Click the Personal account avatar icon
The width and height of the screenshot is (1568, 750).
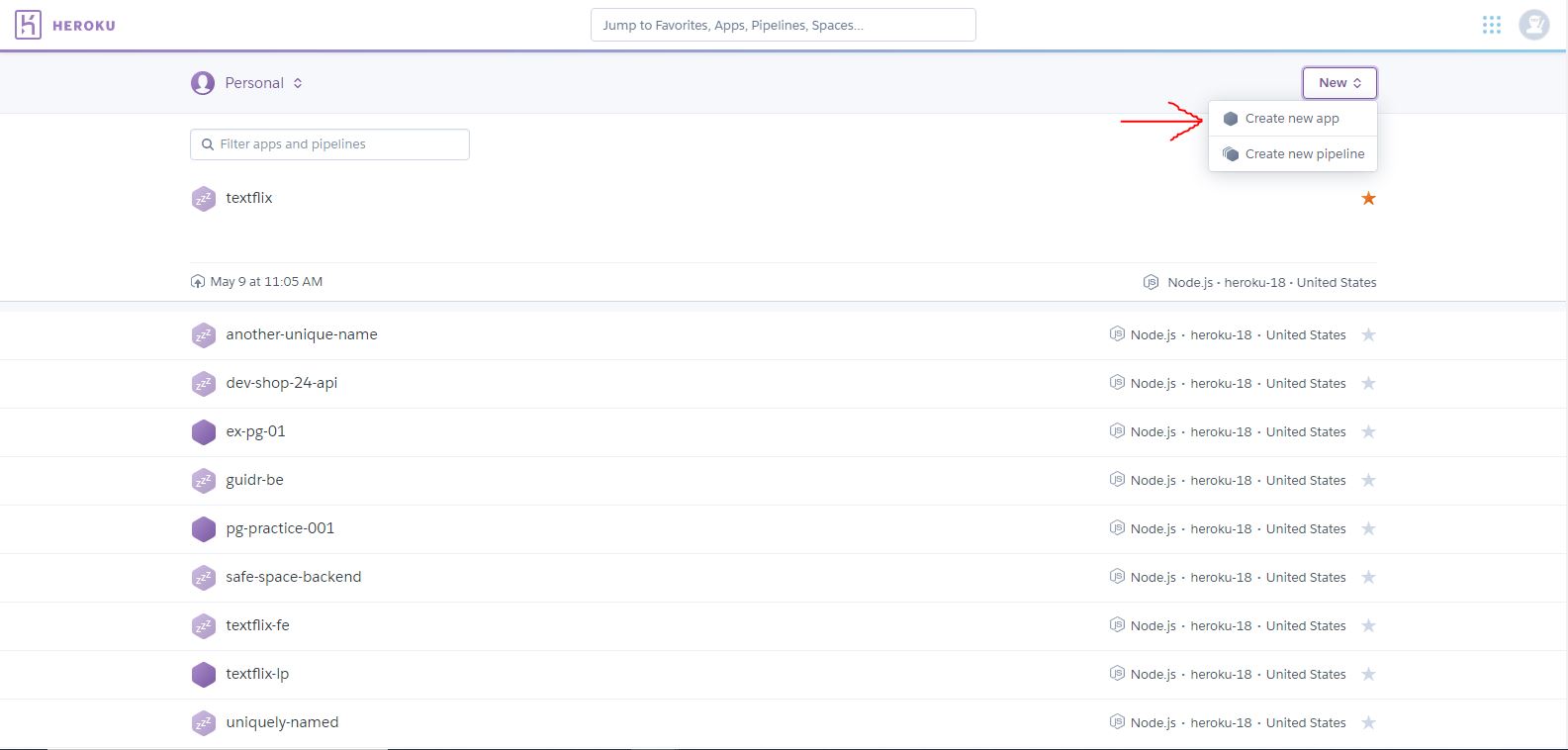tap(203, 83)
